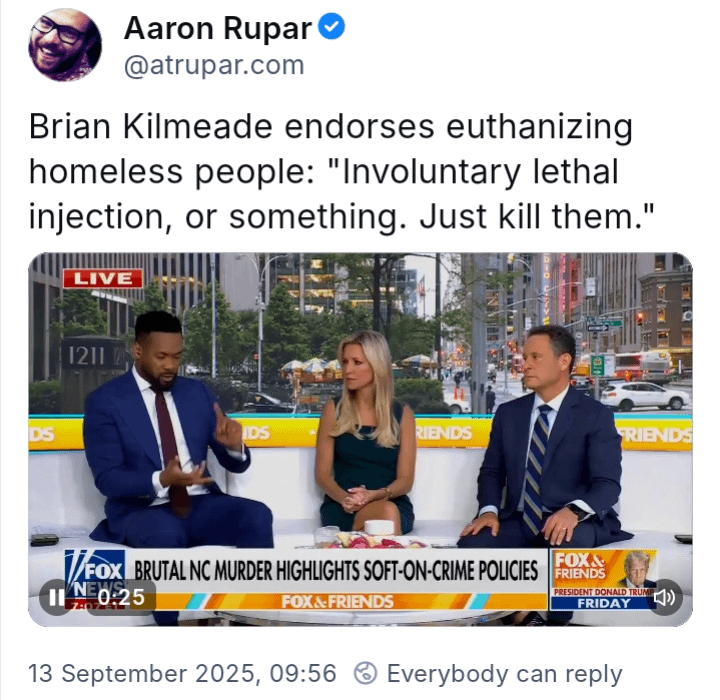Click the 'Brutal NC Murder' headline banner
720x700 pixels.
click(x=336, y=570)
